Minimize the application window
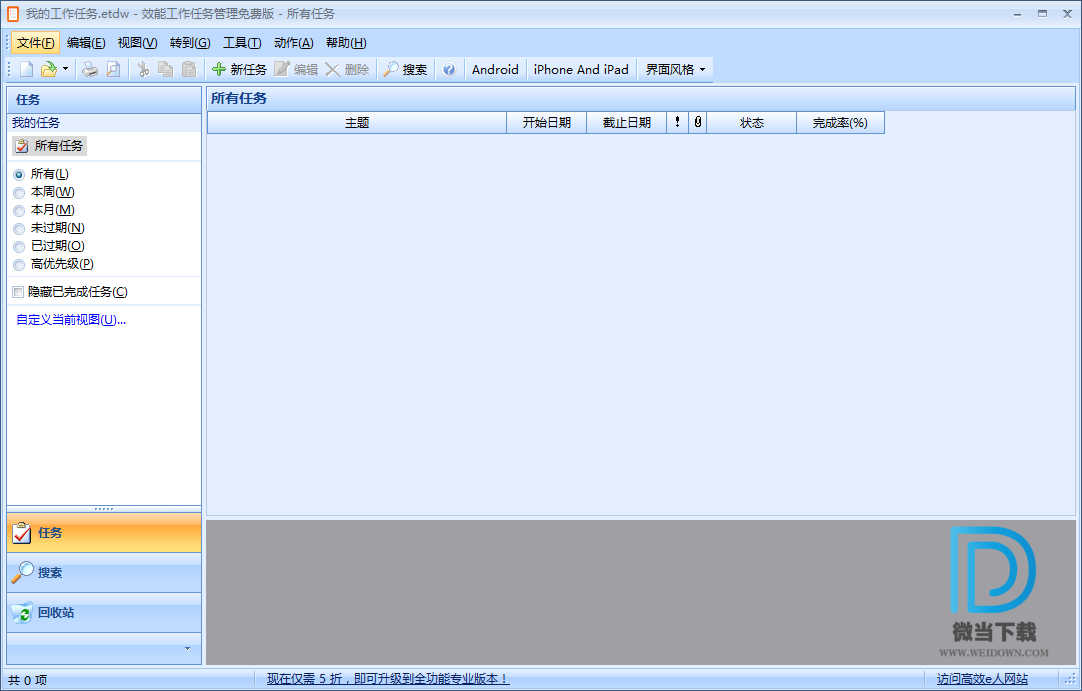 point(1018,14)
